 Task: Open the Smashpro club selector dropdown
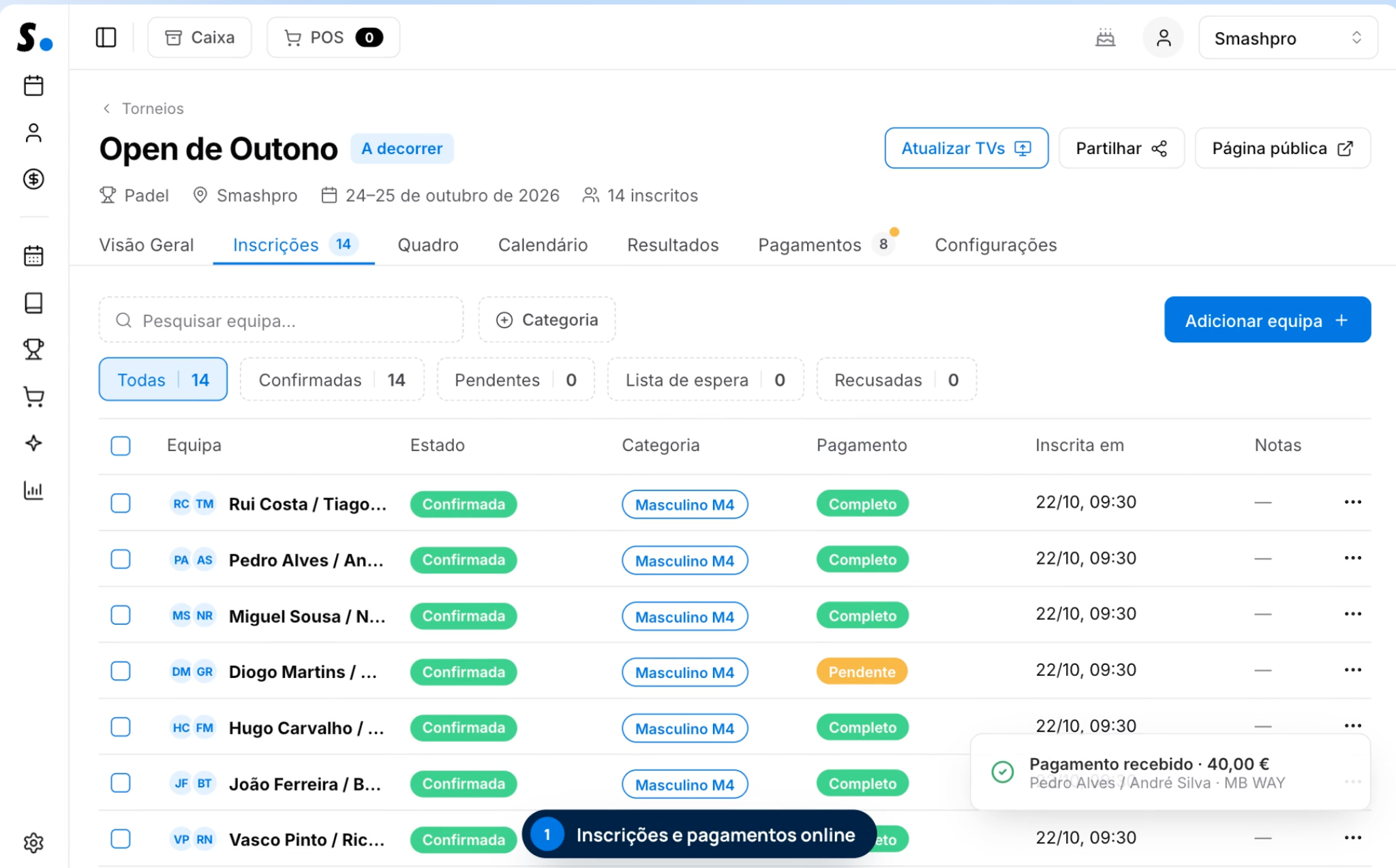(x=1288, y=38)
